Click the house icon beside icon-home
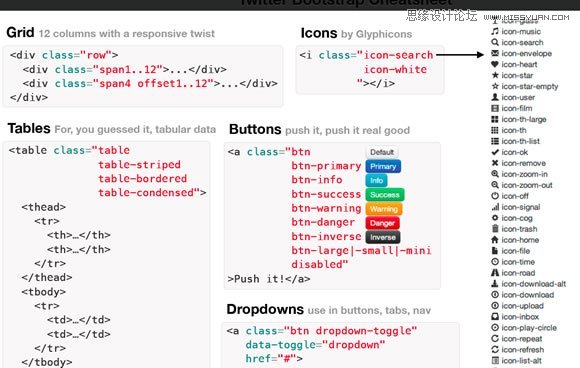 495,240
